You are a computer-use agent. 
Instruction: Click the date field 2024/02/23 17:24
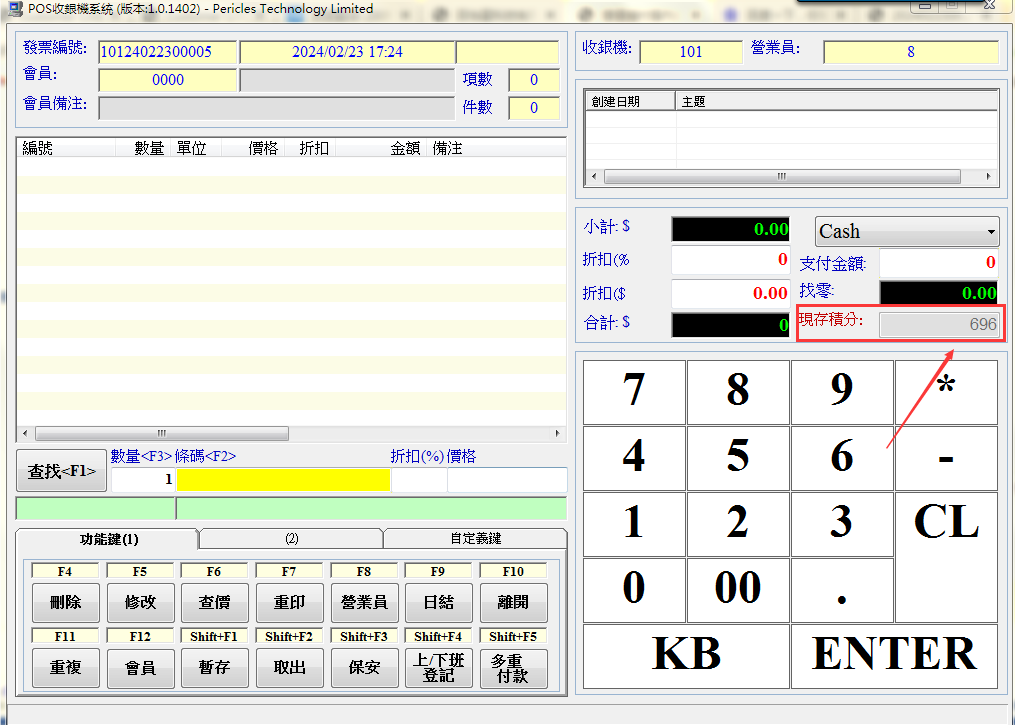[347, 52]
